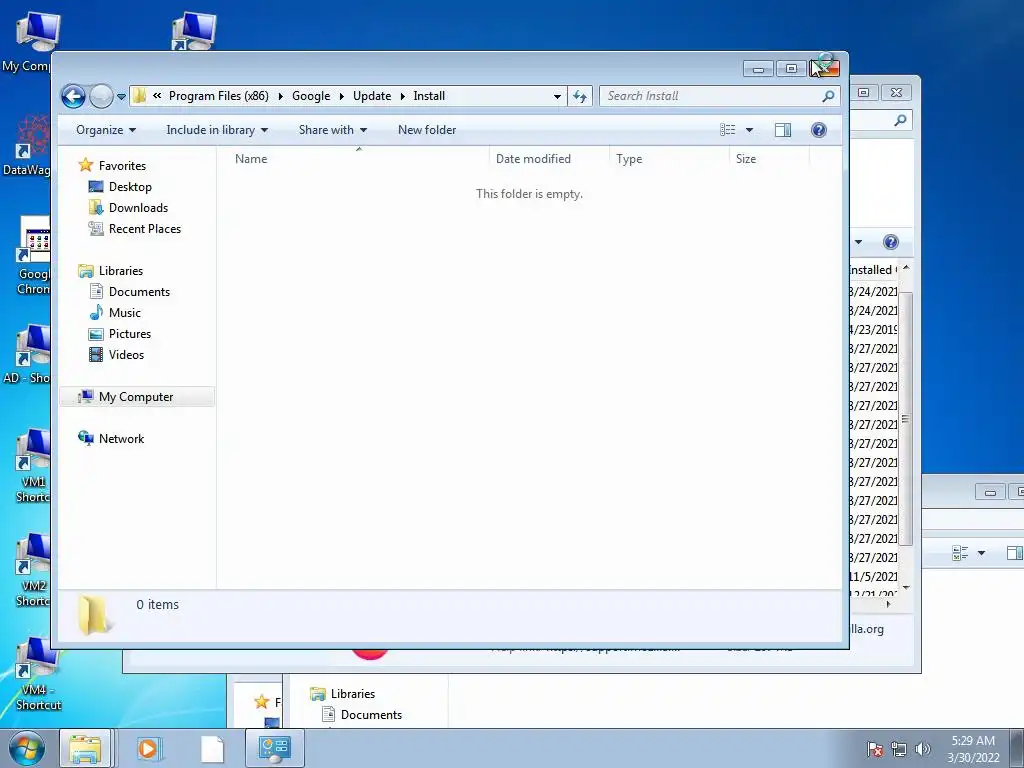Open the taskbar clock 5:29 AM

(x=973, y=748)
